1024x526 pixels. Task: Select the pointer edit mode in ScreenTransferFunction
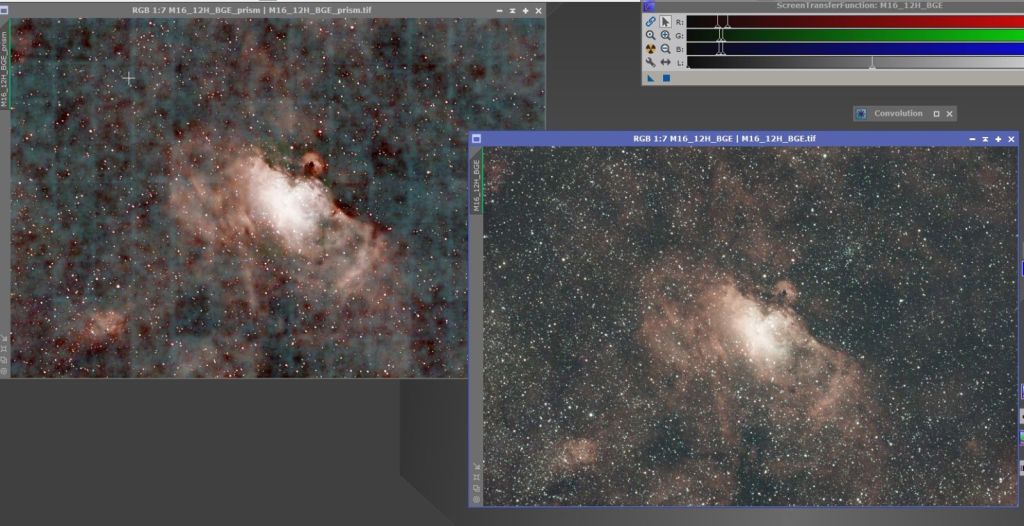[x=665, y=22]
